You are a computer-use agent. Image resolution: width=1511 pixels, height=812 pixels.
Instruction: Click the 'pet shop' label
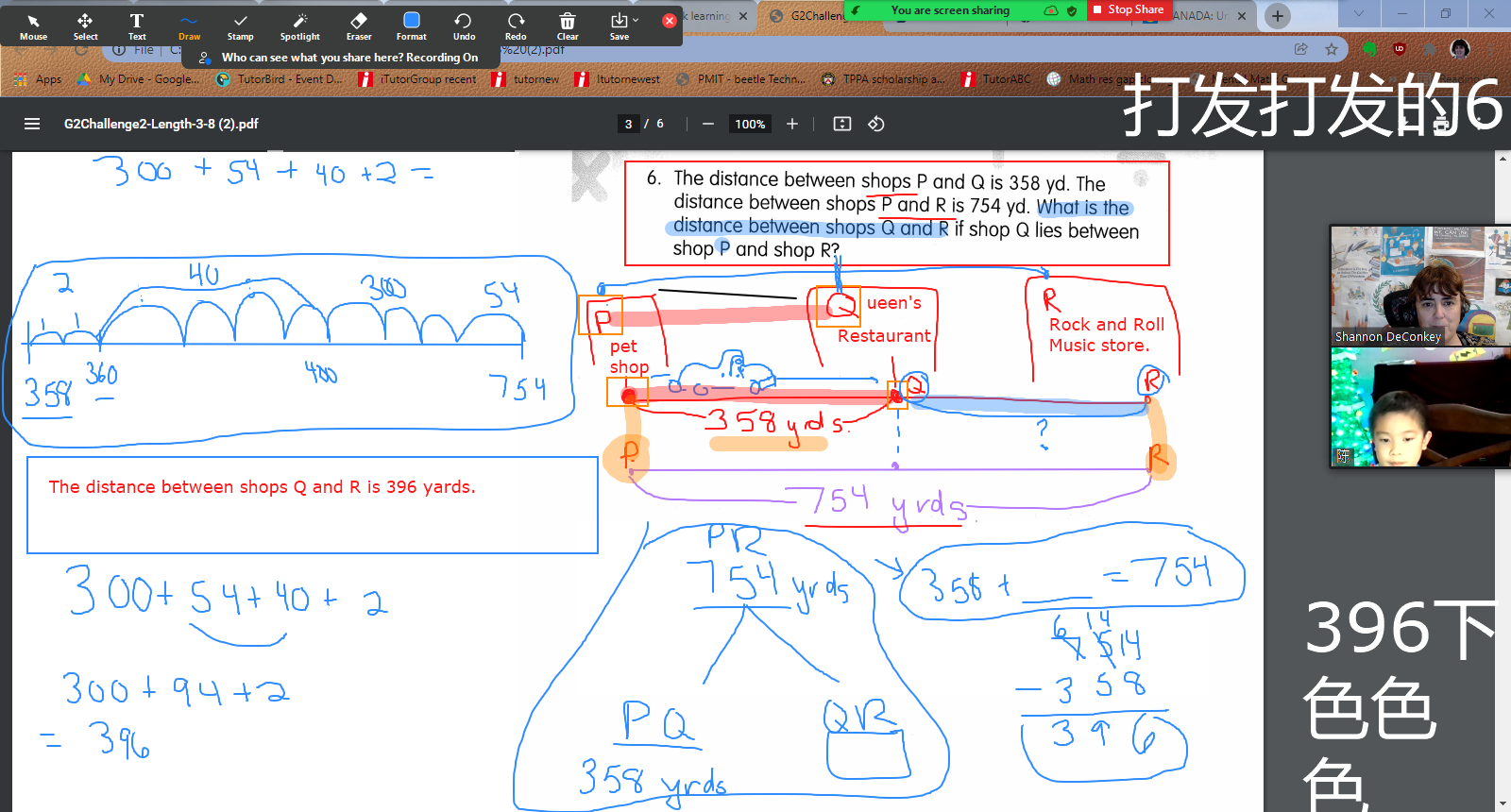629,356
